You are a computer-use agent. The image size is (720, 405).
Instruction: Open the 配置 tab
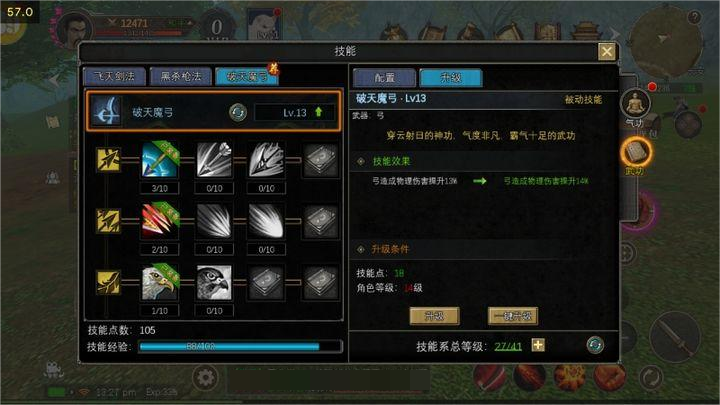(x=384, y=78)
